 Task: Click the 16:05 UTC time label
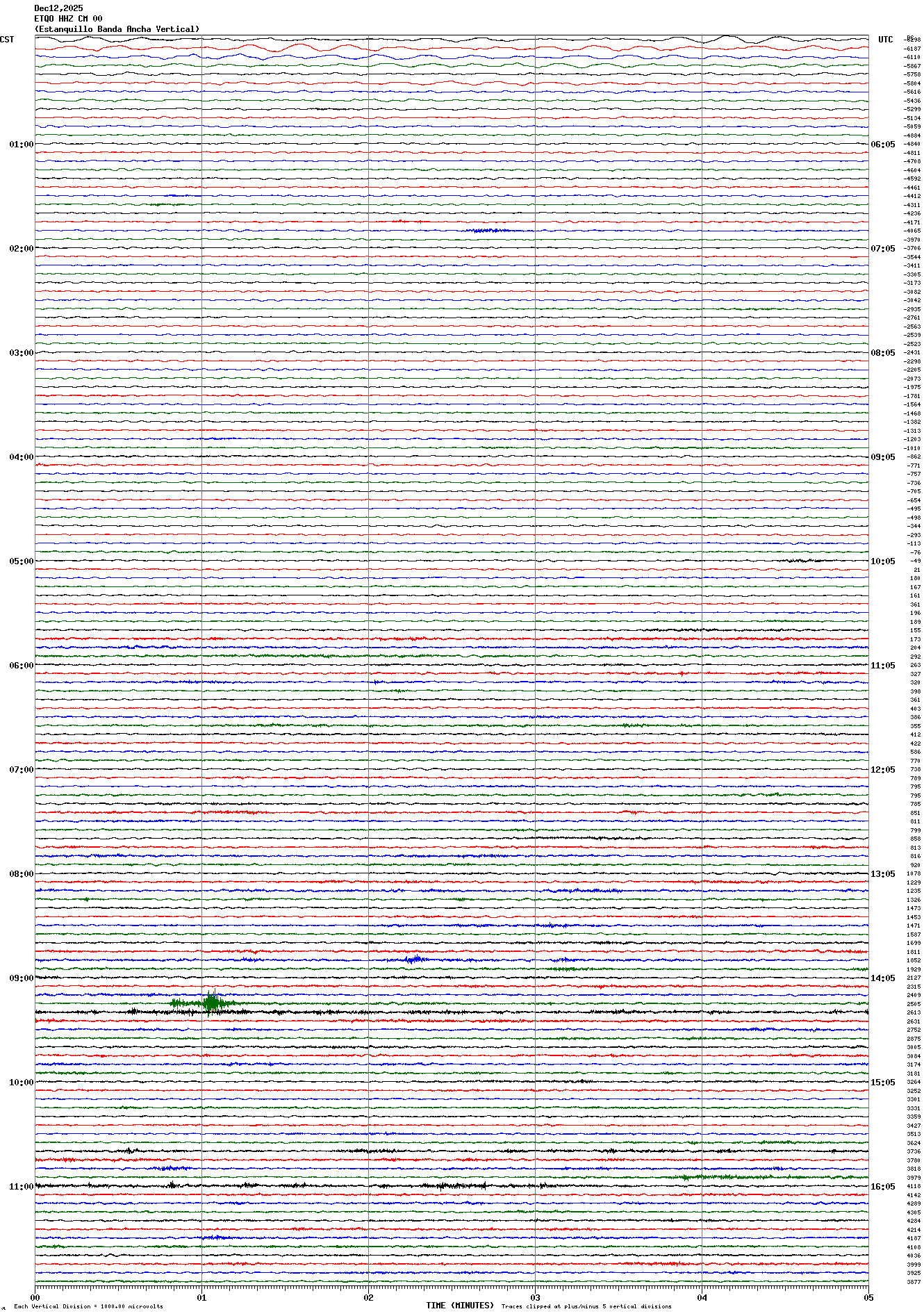pyautogui.click(x=882, y=1187)
